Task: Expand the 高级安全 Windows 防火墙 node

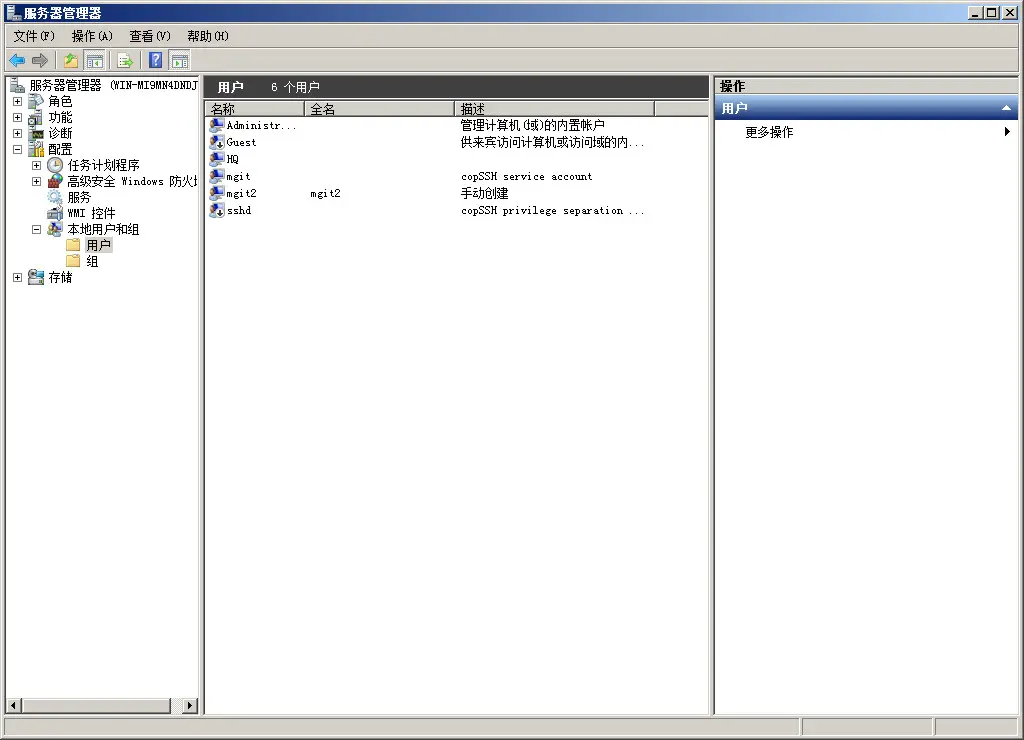Action: click(37, 182)
